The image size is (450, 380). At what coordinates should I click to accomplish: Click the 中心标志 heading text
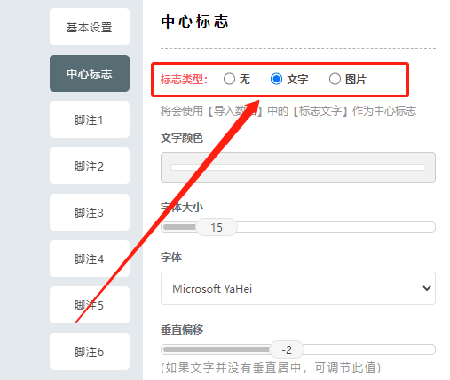click(x=195, y=22)
